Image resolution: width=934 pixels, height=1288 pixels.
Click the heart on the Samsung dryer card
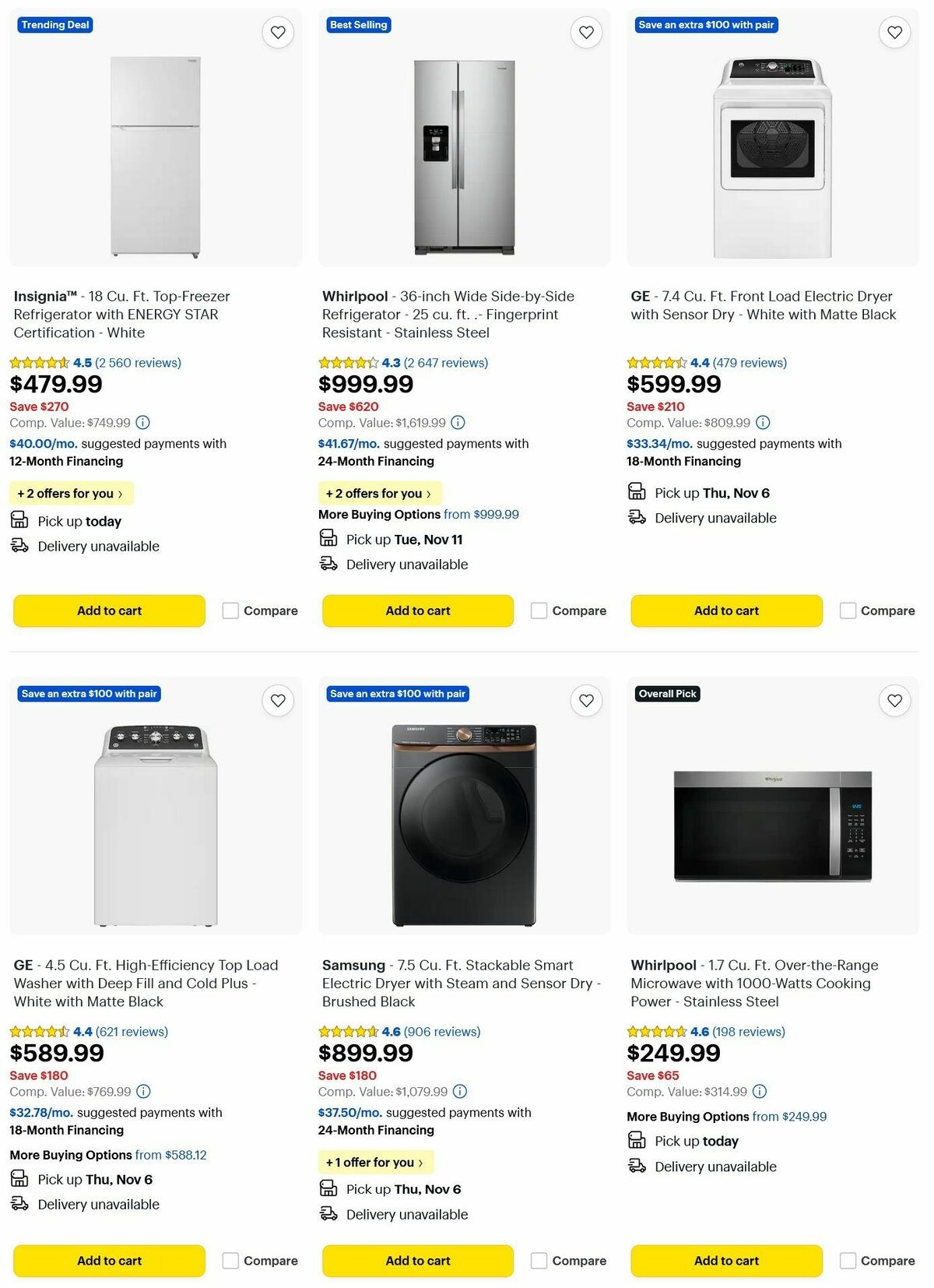(x=586, y=701)
